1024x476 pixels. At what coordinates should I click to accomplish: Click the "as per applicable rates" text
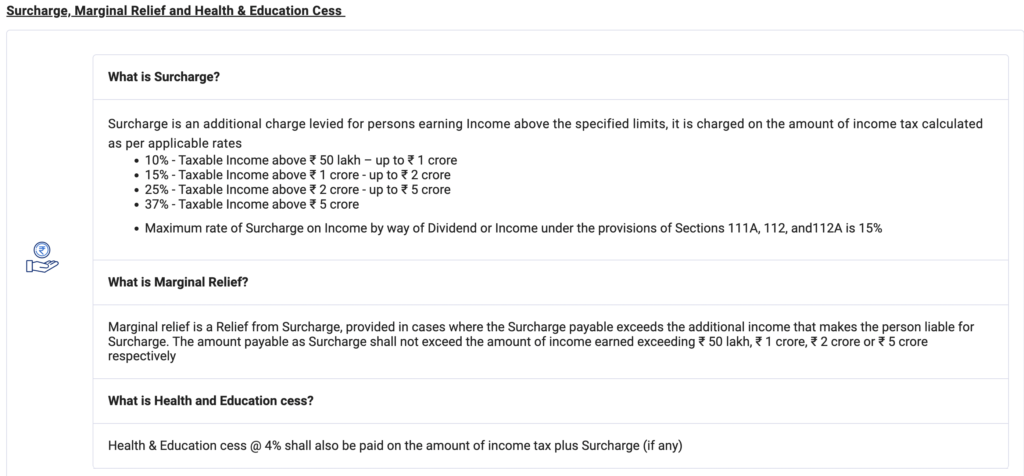[x=170, y=143]
